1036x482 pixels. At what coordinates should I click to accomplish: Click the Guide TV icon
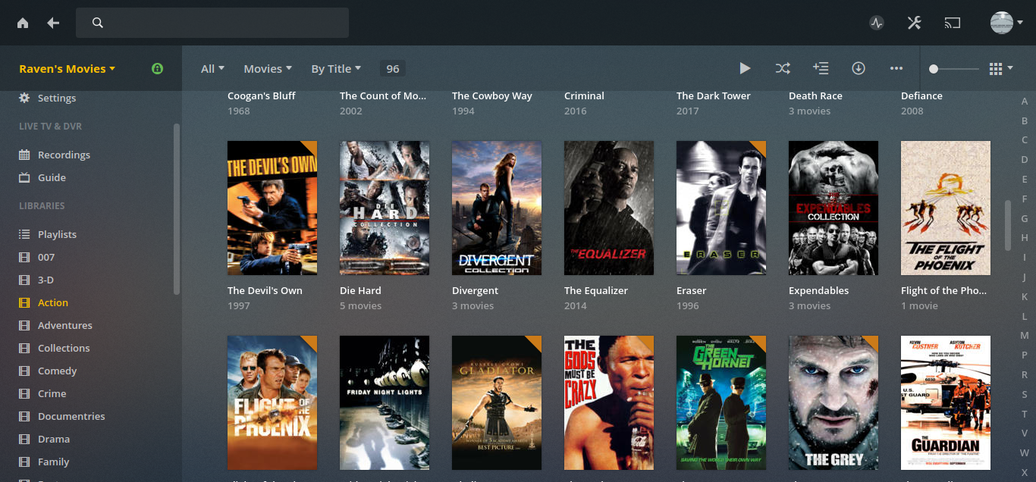tap(24, 178)
